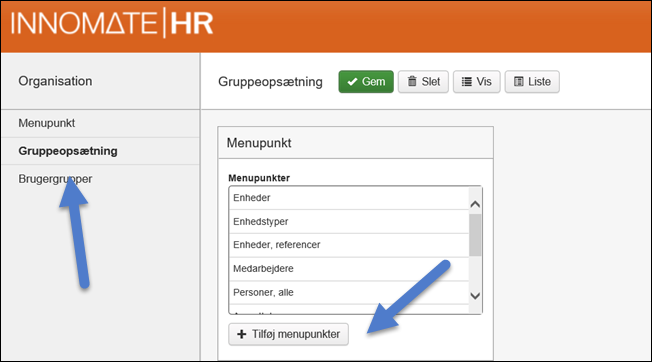
Task: Select Enheder in the Menupunkter list
Action: coord(348,198)
